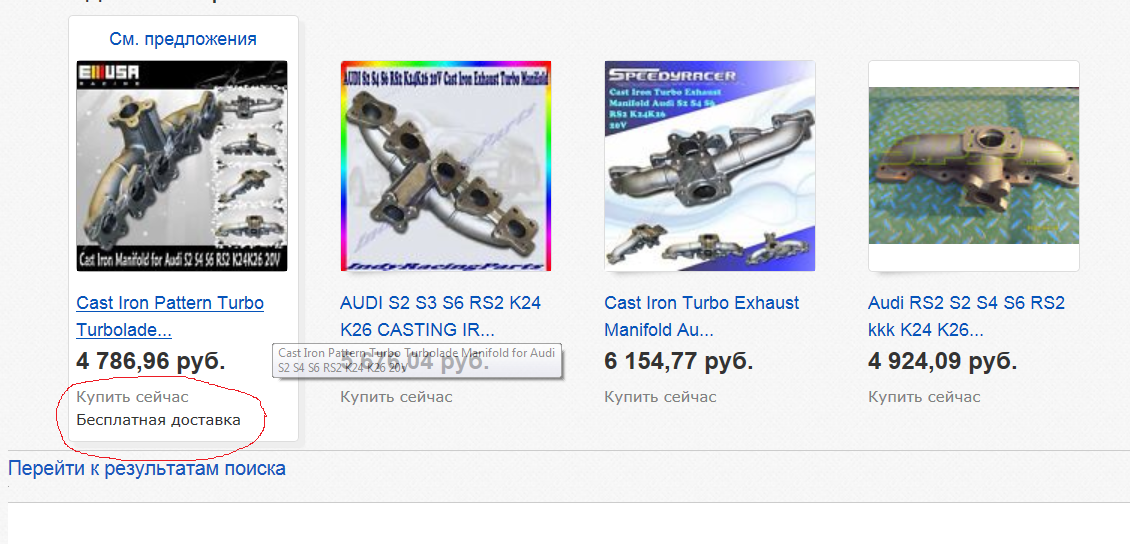Image resolution: width=1130 pixels, height=544 pixels.
Task: Open 'Cast Iron Turbo Exhaust Manifold Au...' listing
Action: click(x=702, y=317)
